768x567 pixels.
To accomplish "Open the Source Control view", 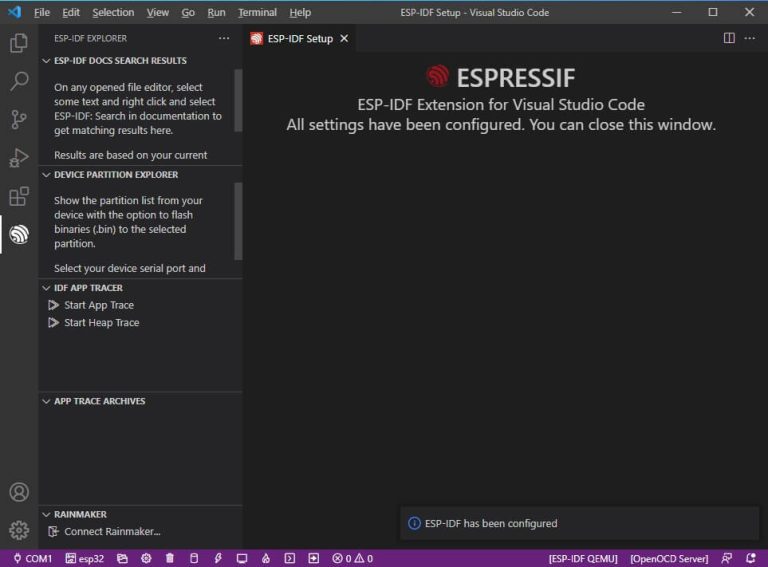I will click(19, 120).
